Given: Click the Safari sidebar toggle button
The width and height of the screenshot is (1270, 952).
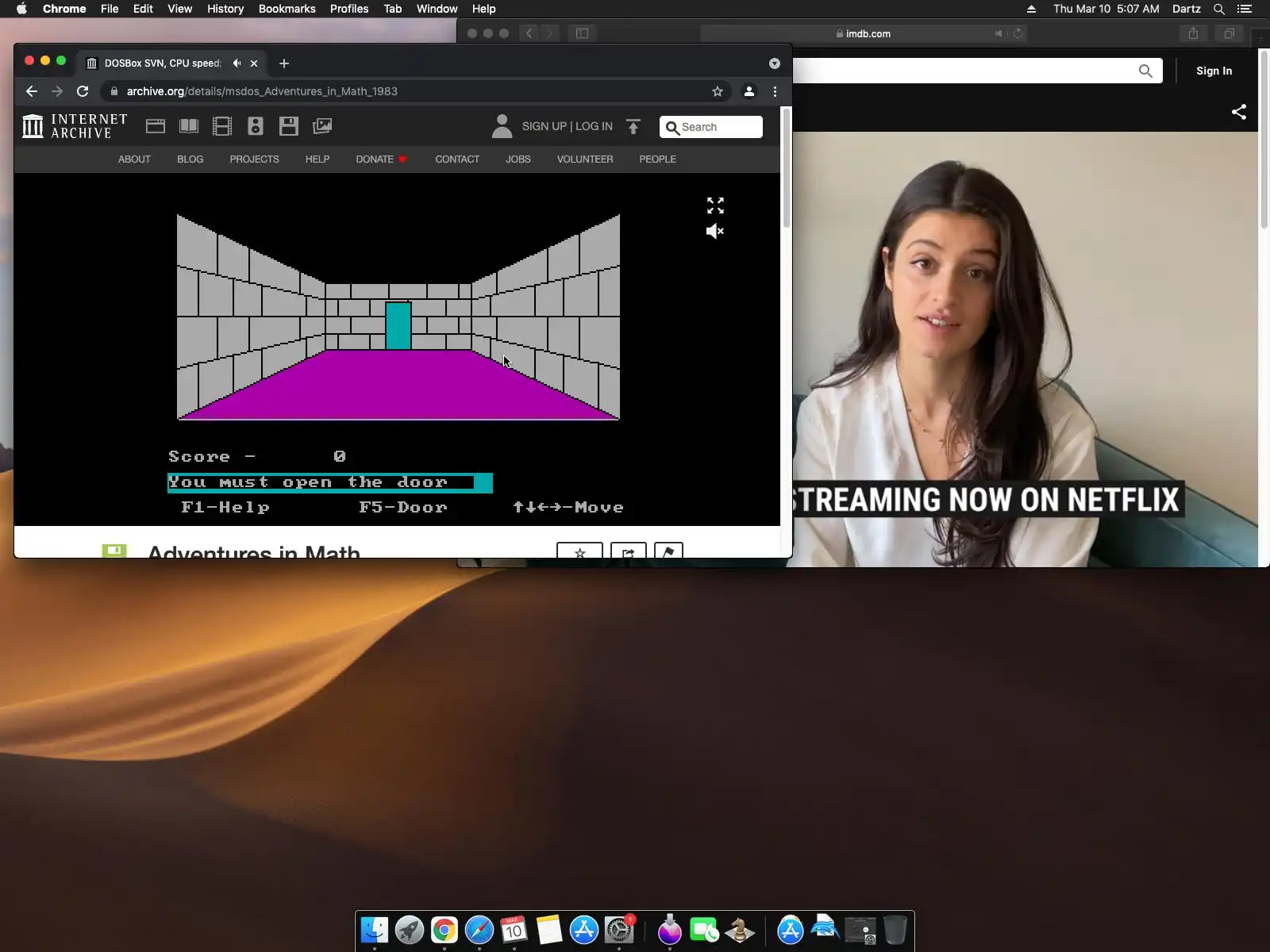Looking at the screenshot, I should (582, 33).
